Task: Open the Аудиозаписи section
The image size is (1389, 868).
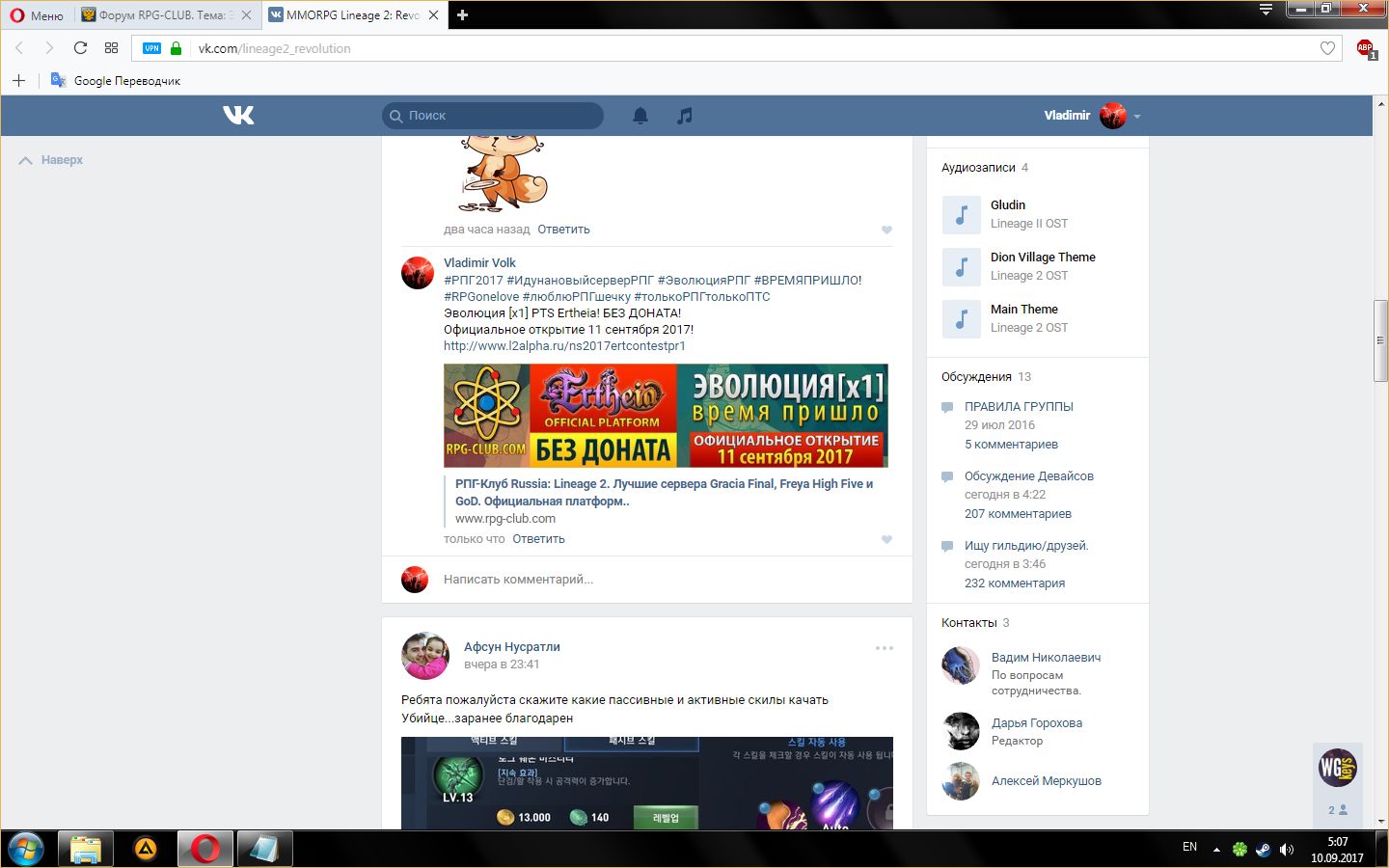Action: tap(978, 167)
